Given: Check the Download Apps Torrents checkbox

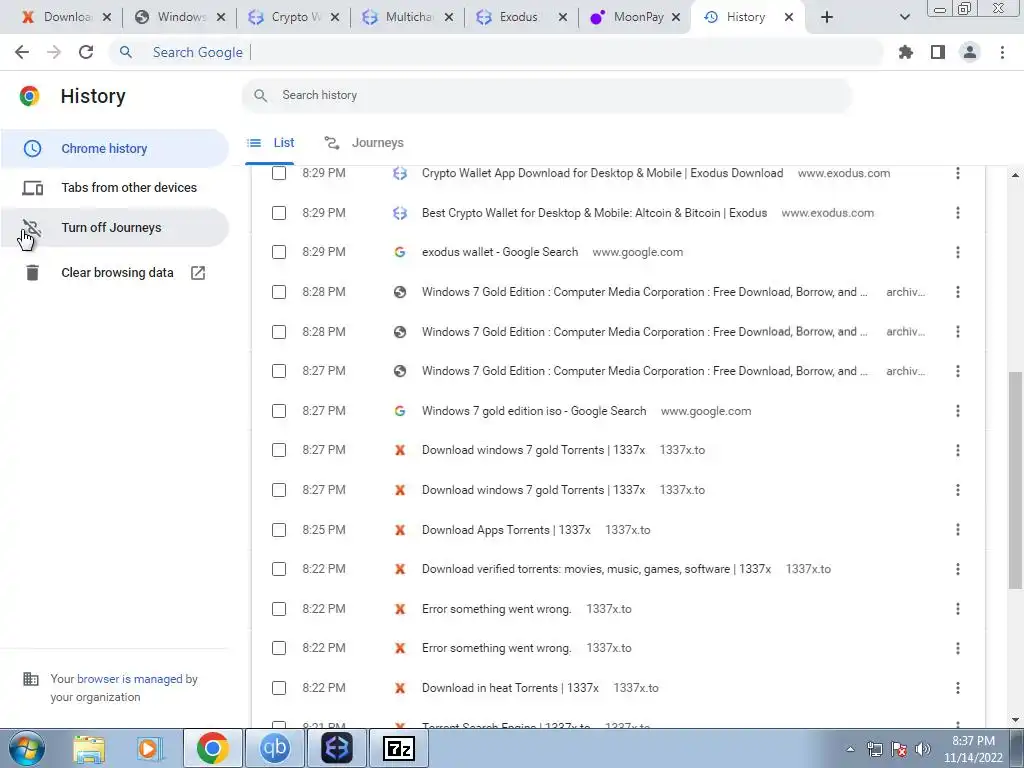Looking at the screenshot, I should click(x=279, y=530).
